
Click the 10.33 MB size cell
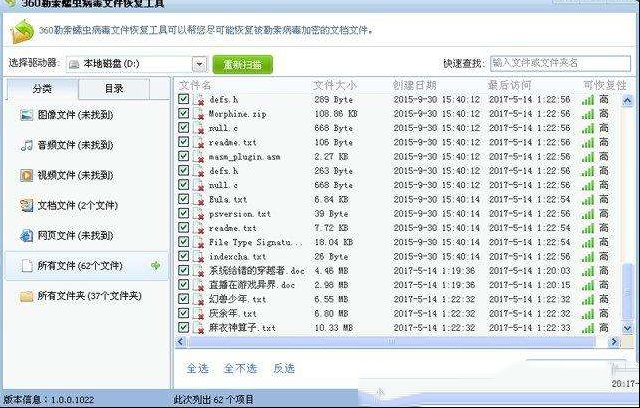pos(333,328)
